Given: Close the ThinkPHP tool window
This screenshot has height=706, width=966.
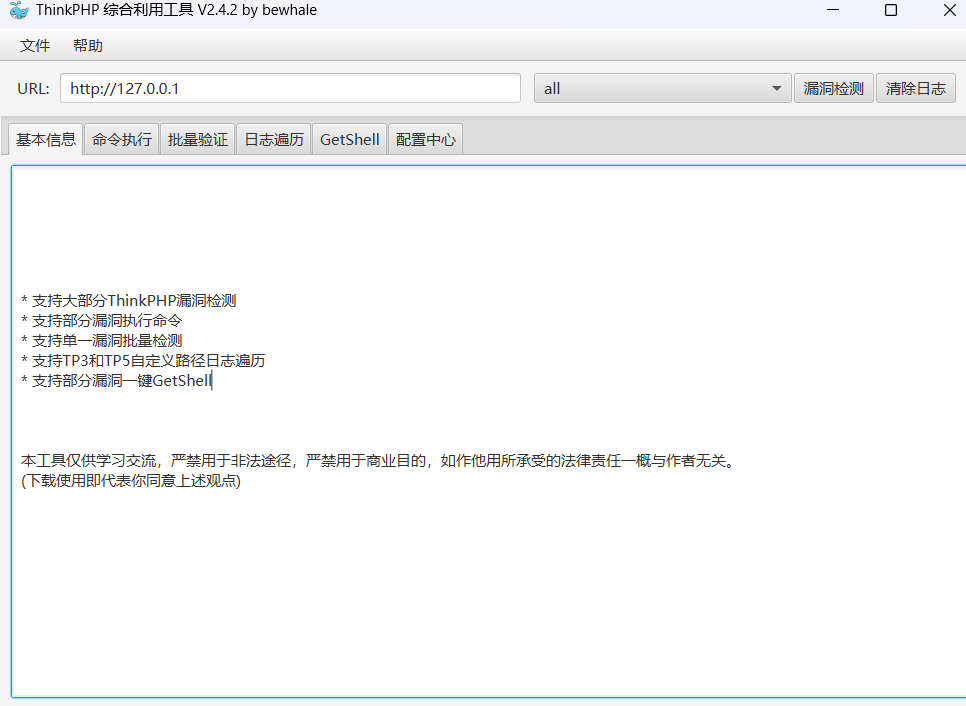Looking at the screenshot, I should 950,10.
